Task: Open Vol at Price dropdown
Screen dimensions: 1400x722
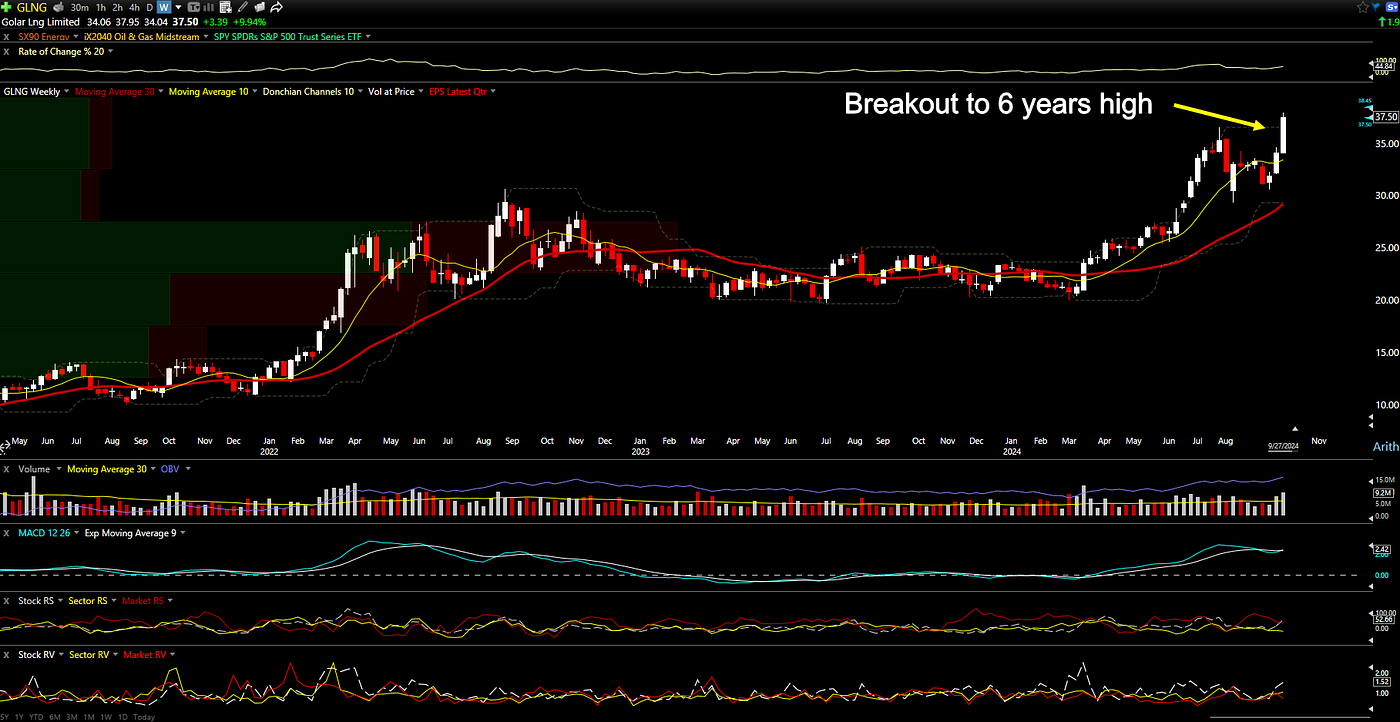Action: click(x=421, y=92)
